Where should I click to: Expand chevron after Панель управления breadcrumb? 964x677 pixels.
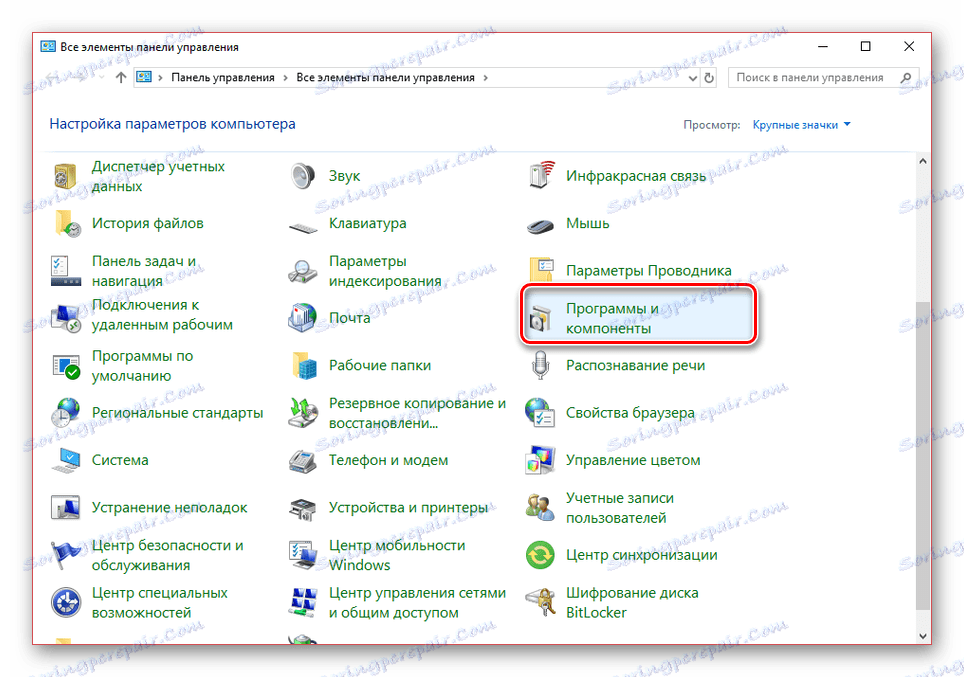click(x=286, y=77)
